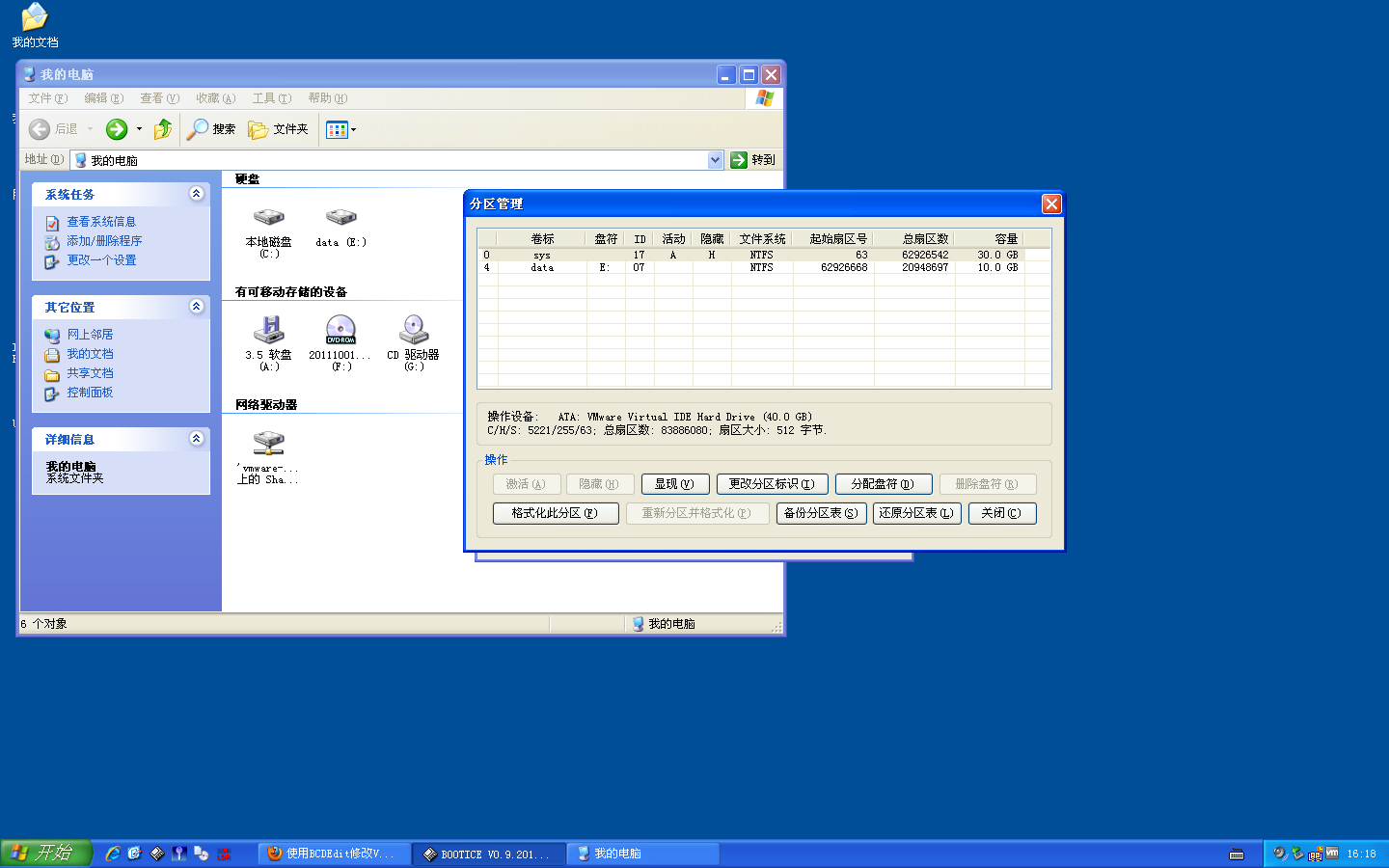Switch to 我的电脑 taskbar button
This screenshot has height=868, width=1389.
click(x=642, y=854)
